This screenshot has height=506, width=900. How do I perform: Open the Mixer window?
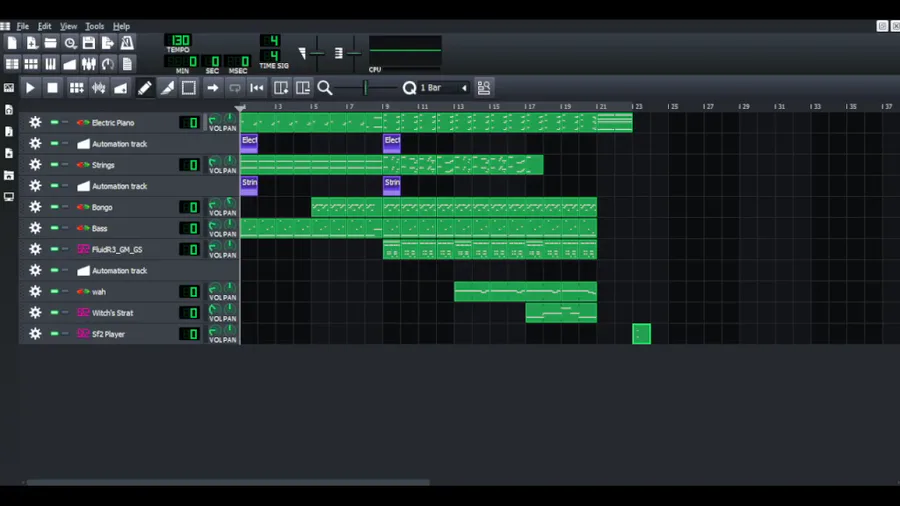[x=89, y=64]
